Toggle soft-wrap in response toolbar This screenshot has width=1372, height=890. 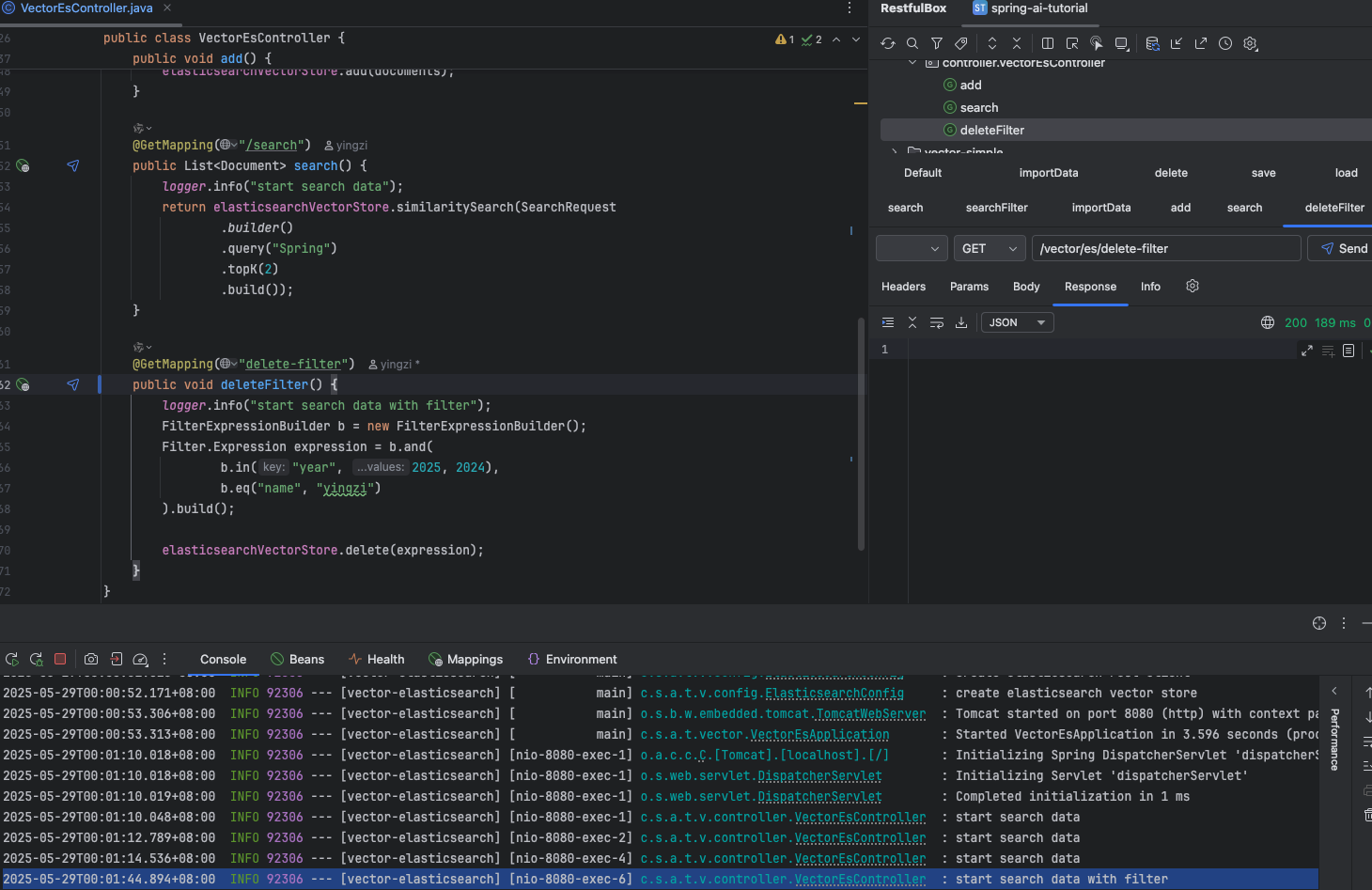(937, 322)
